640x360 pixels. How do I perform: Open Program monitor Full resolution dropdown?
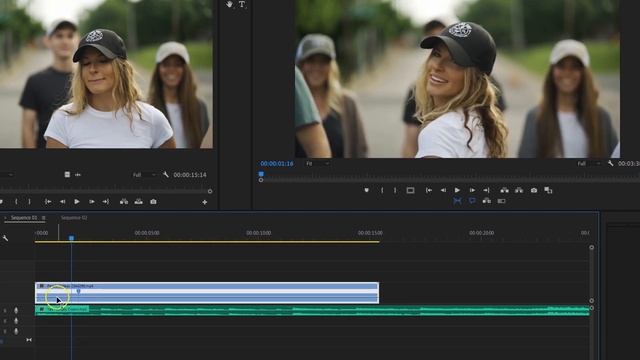click(x=589, y=164)
